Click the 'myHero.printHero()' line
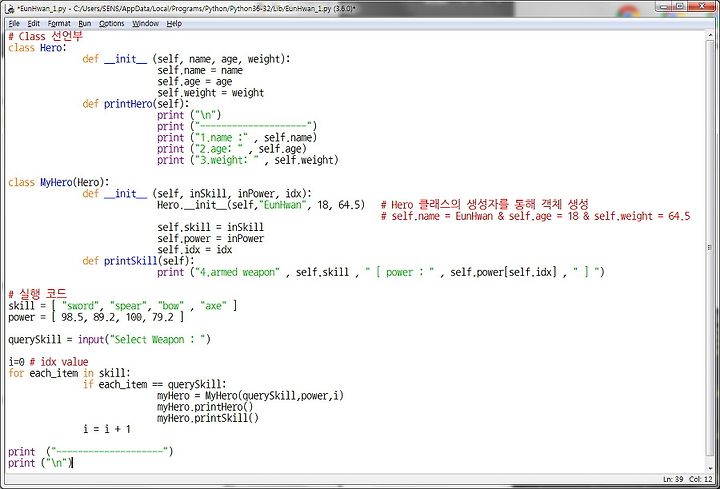 (205, 407)
